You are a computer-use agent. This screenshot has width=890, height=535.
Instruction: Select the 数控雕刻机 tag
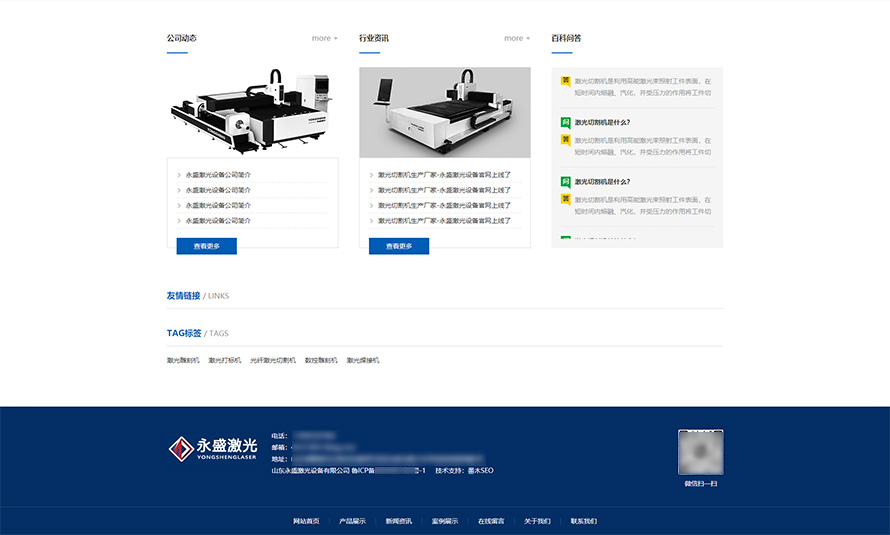point(321,360)
